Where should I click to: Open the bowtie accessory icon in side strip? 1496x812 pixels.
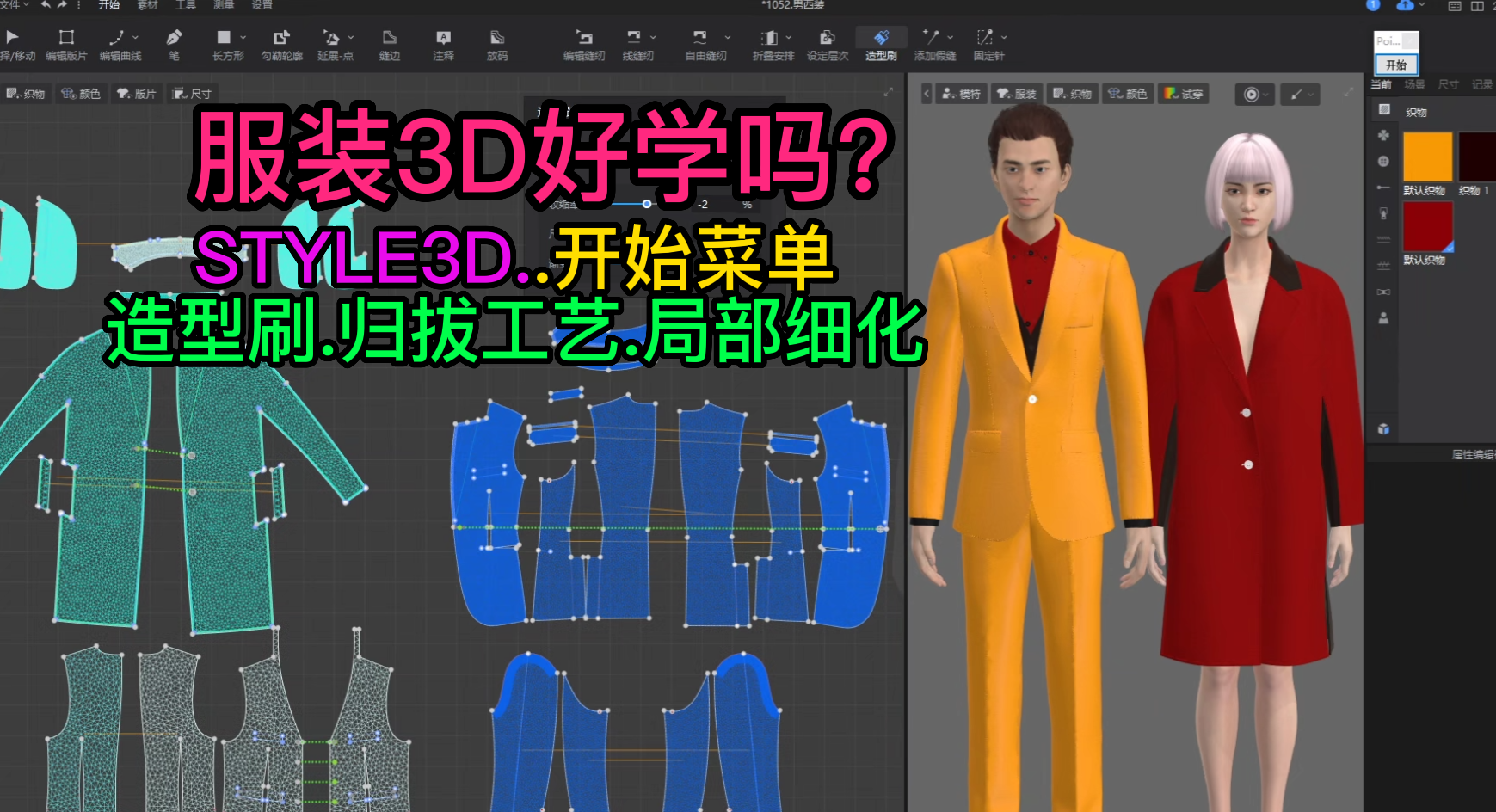(x=1383, y=292)
